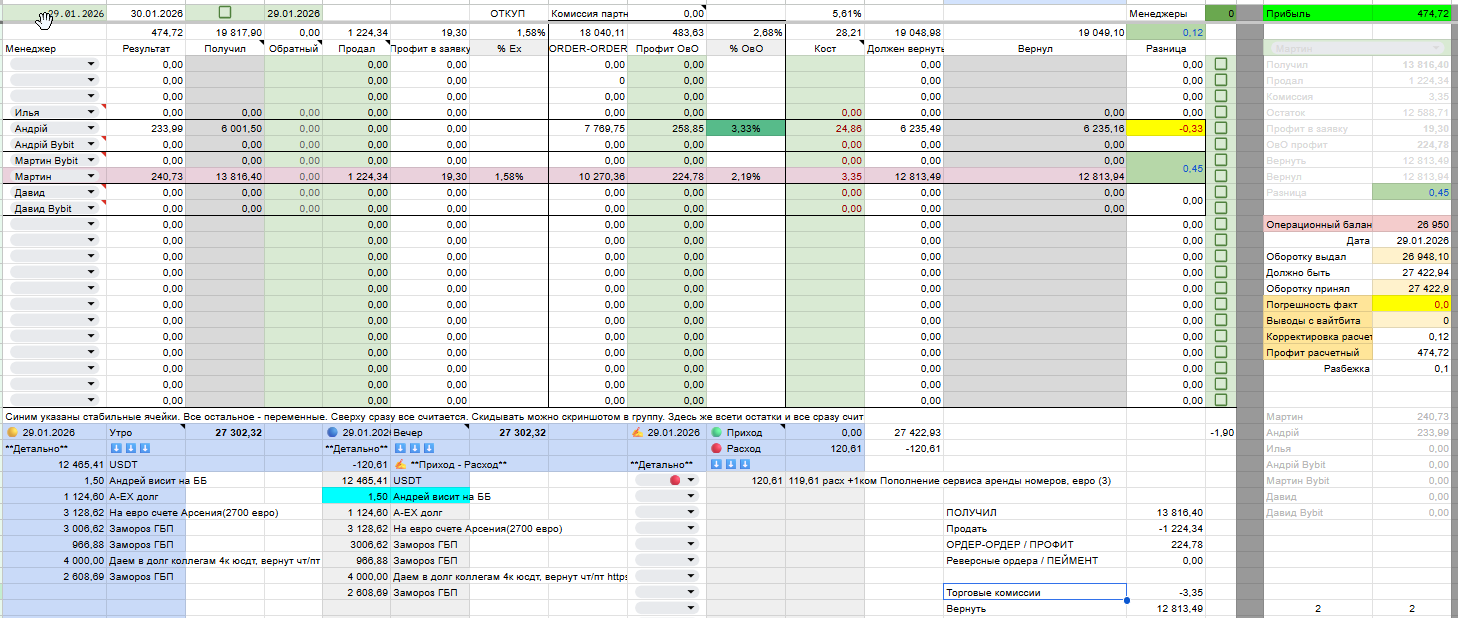Viewport: 1458px width, 618px height.
Task: Select the Получил column header
Action: (225, 48)
